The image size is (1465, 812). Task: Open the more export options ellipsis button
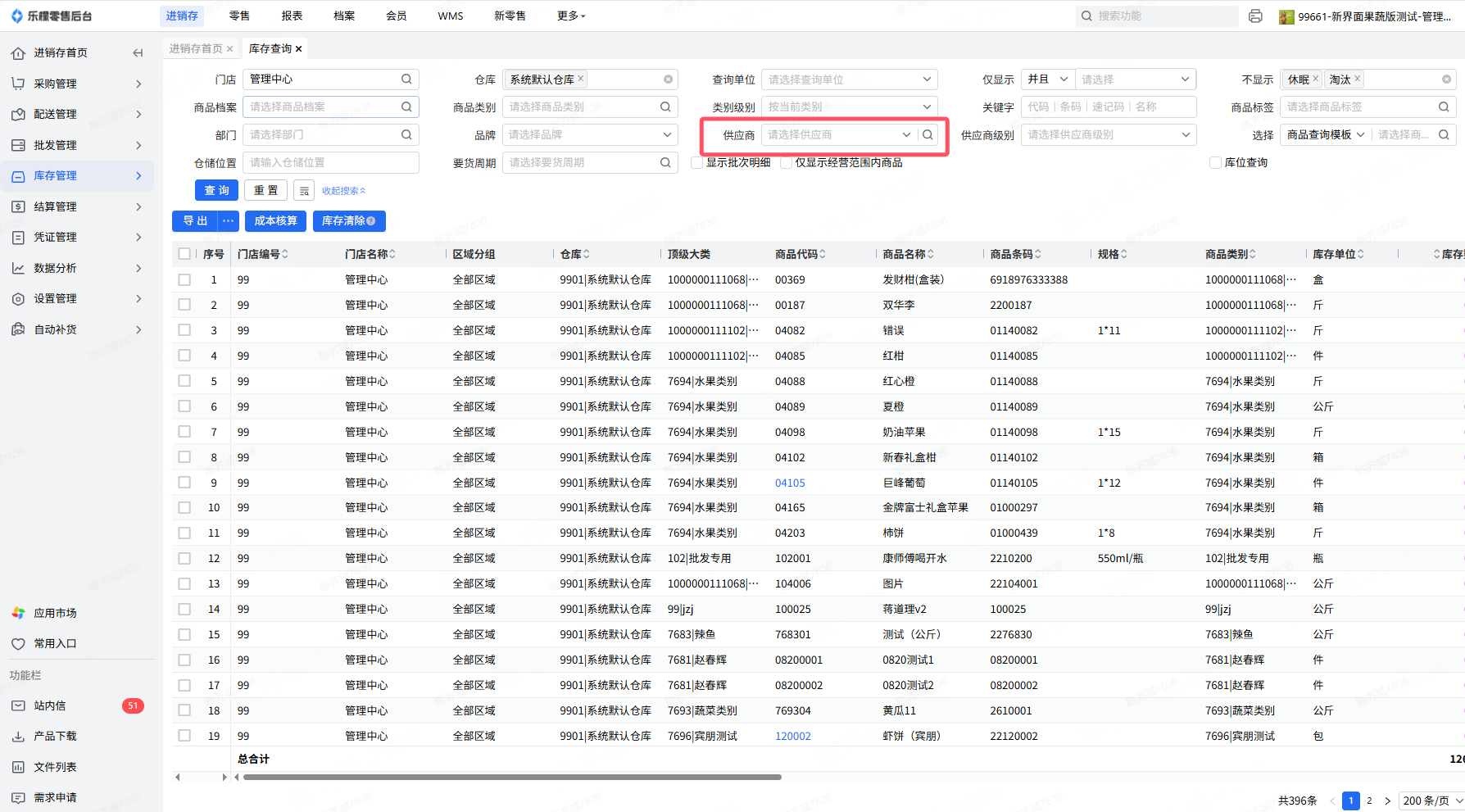coord(229,221)
